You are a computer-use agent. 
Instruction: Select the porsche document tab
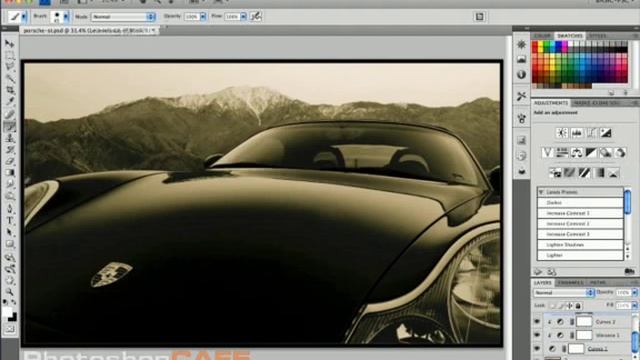pyautogui.click(x=89, y=30)
